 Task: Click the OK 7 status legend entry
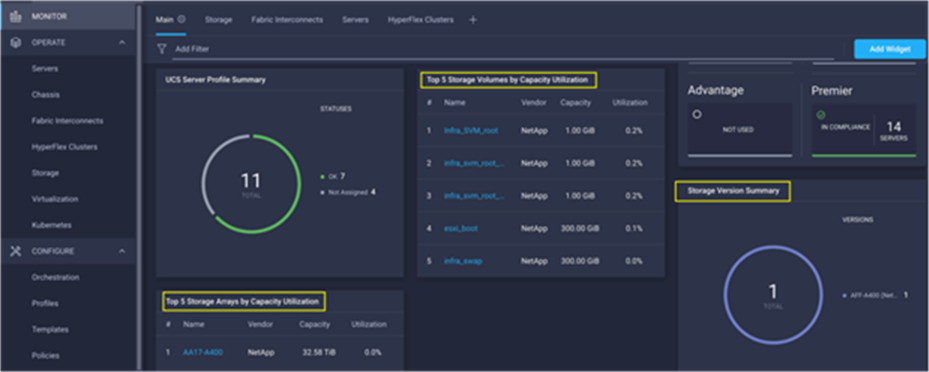point(332,177)
